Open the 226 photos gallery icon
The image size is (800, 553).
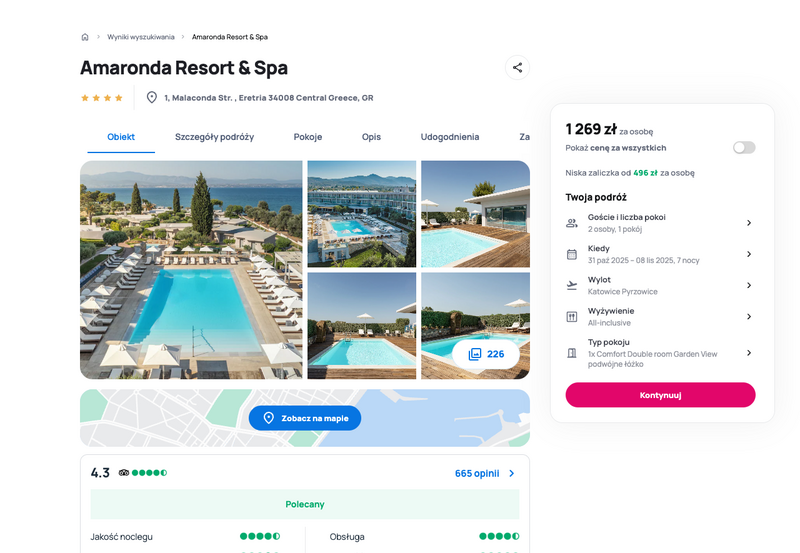tap(475, 354)
